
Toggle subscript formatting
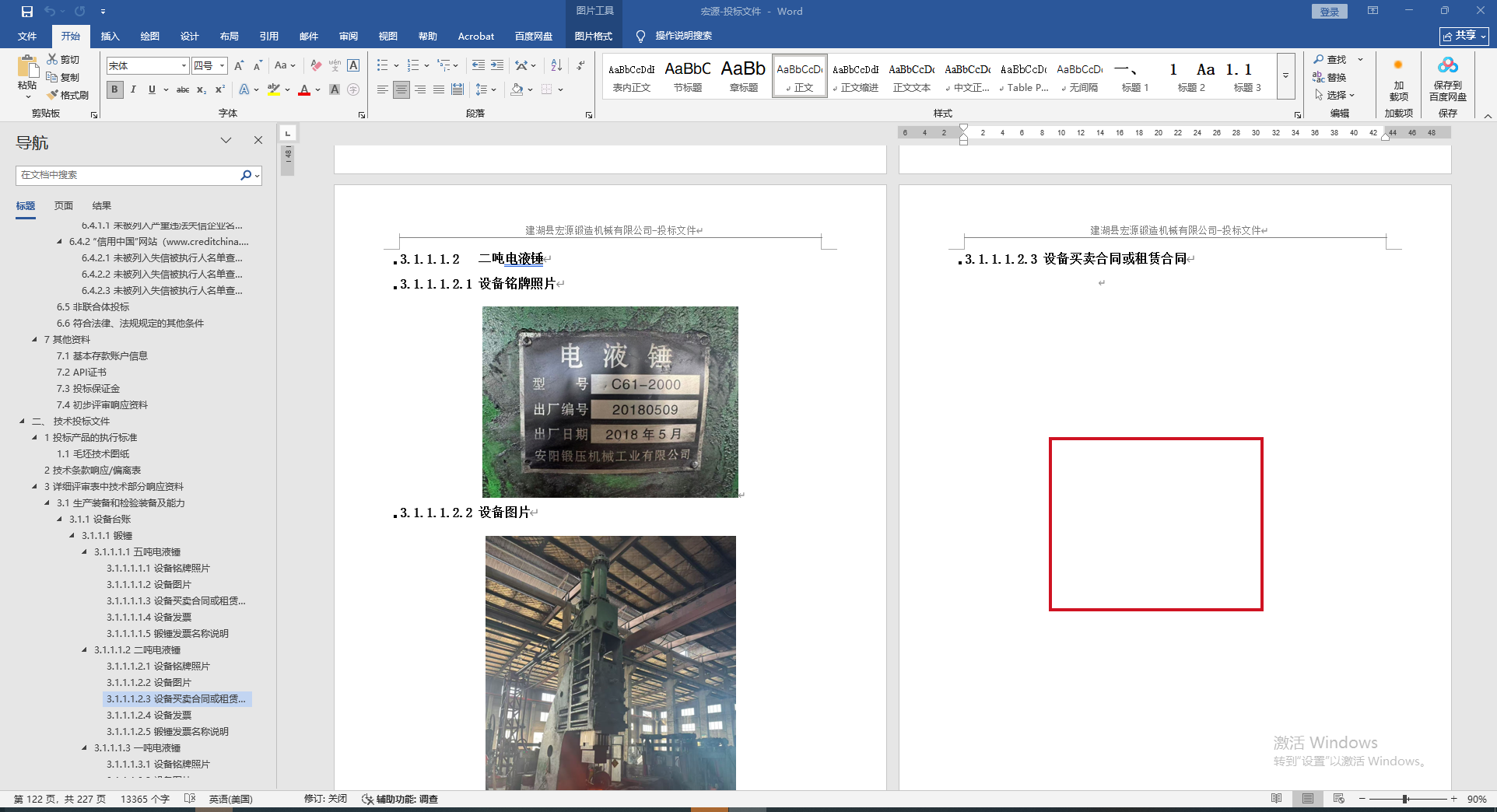click(x=202, y=89)
